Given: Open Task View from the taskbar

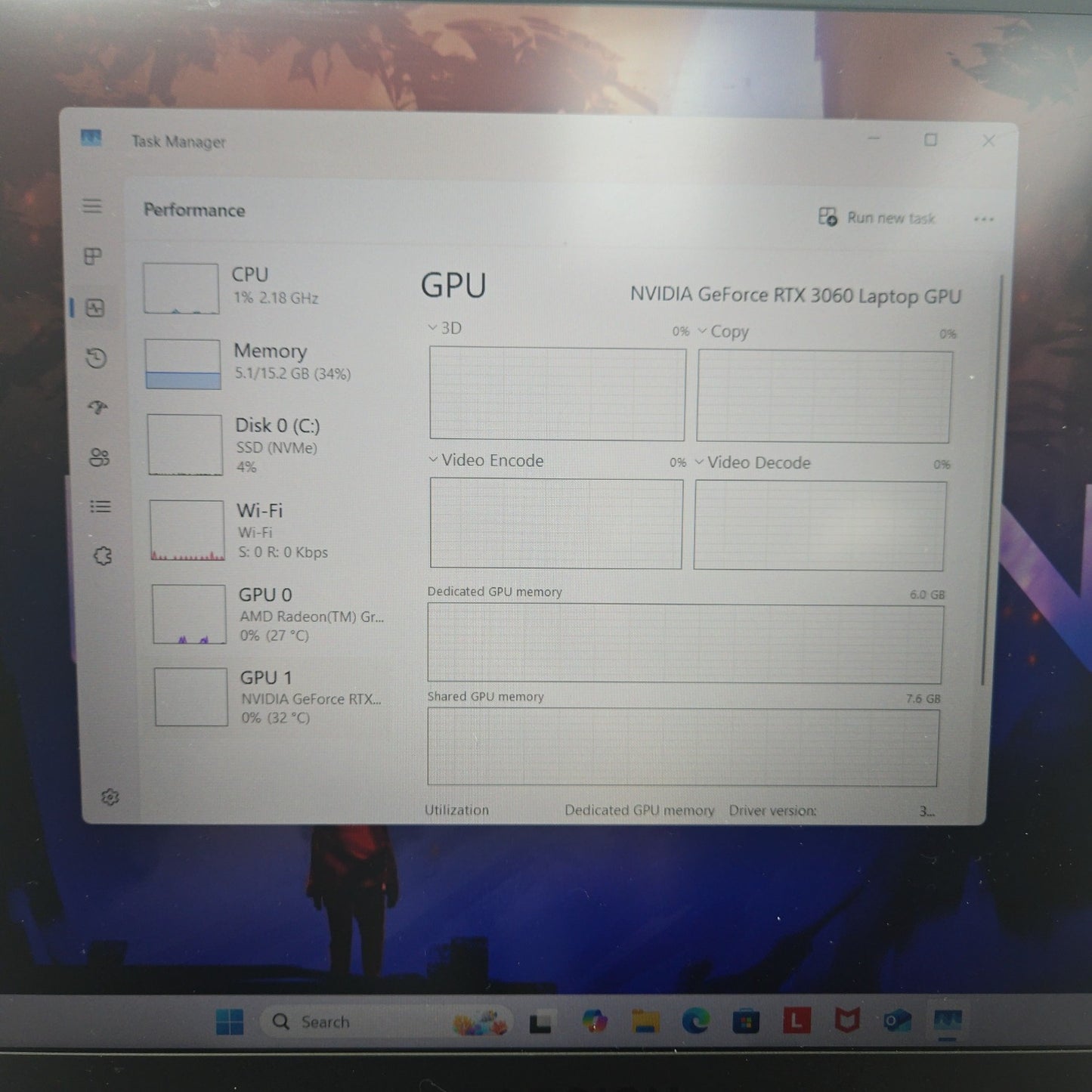Looking at the screenshot, I should 540,1022.
